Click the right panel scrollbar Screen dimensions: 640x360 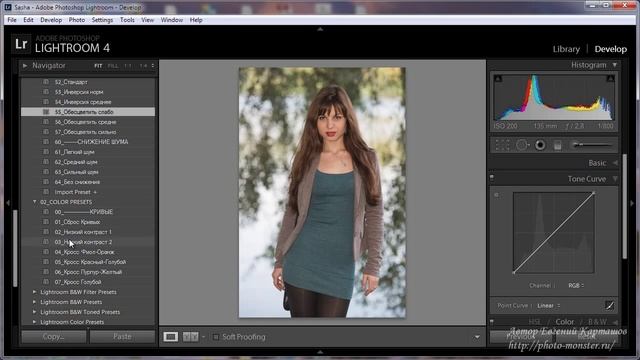click(624, 206)
